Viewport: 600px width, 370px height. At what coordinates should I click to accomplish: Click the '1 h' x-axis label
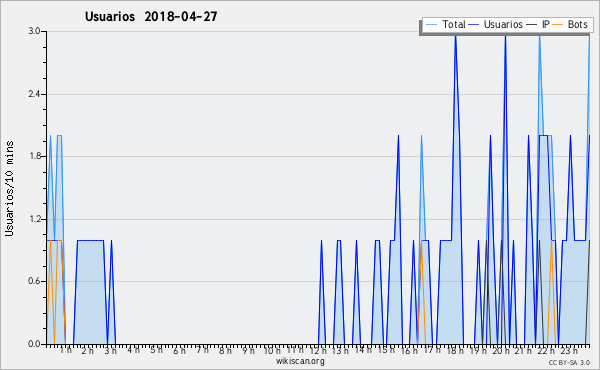pyautogui.click(x=66, y=350)
